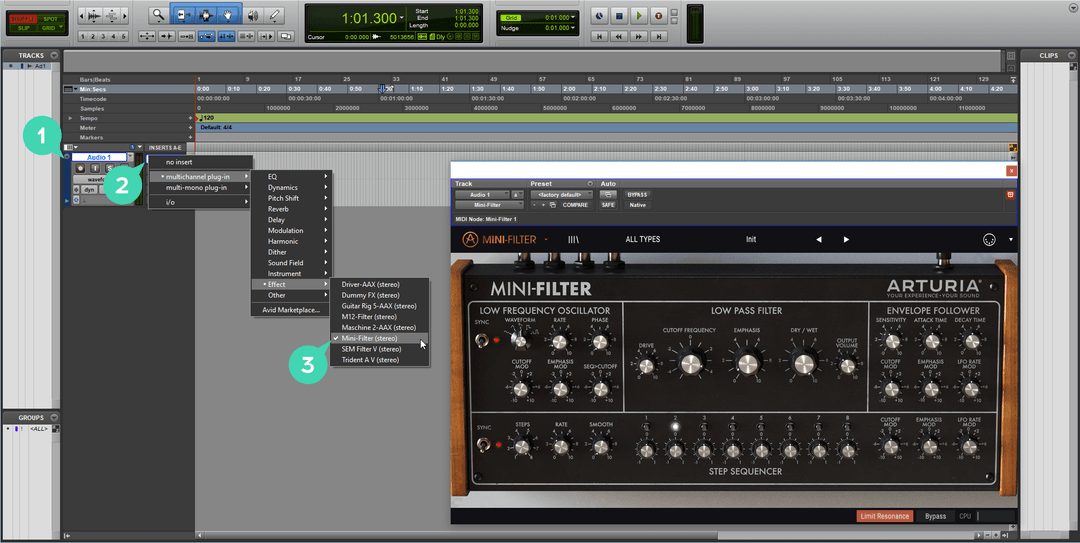The image size is (1080, 543).
Task: Click Return to Zero transport button
Action: coord(599,36)
